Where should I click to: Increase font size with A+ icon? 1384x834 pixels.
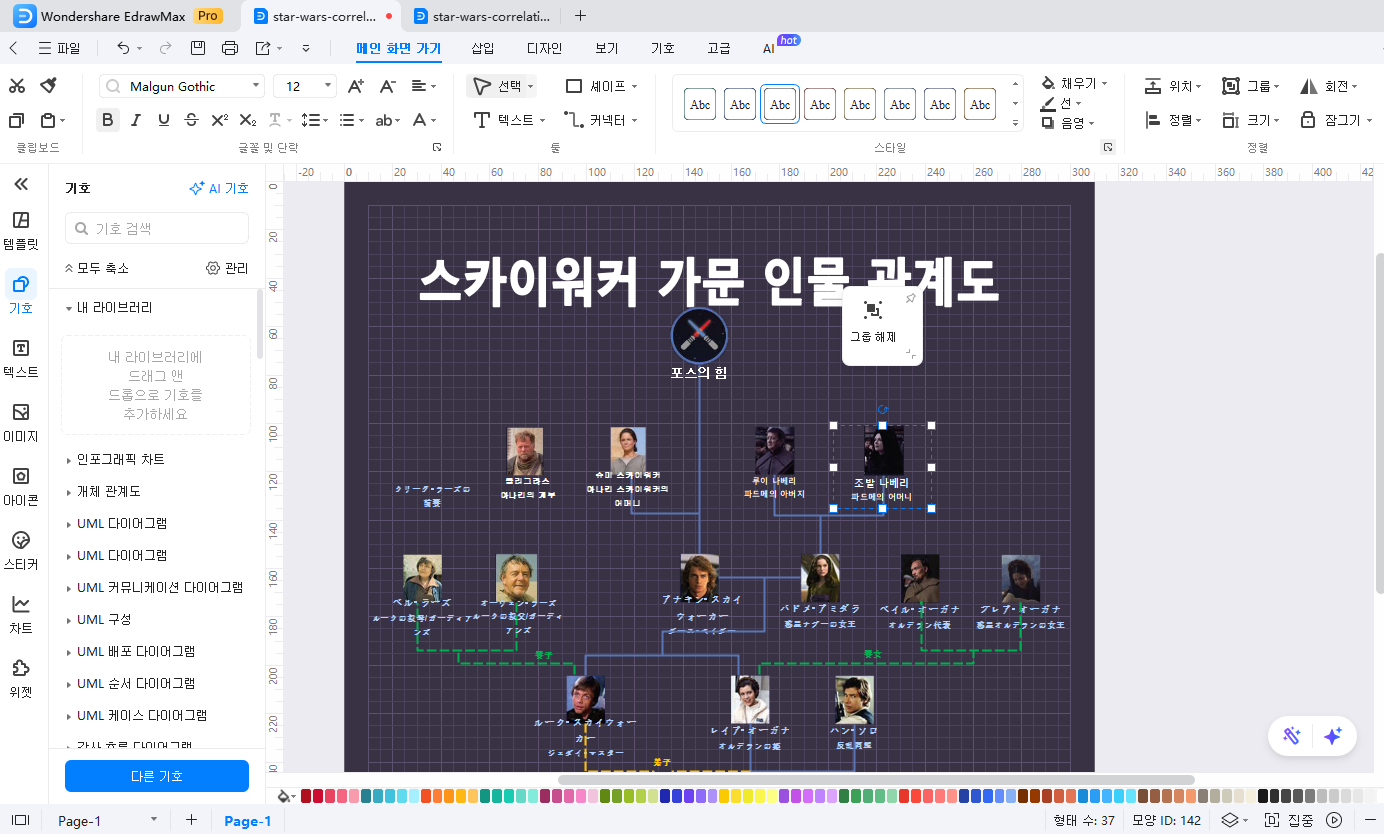point(355,86)
